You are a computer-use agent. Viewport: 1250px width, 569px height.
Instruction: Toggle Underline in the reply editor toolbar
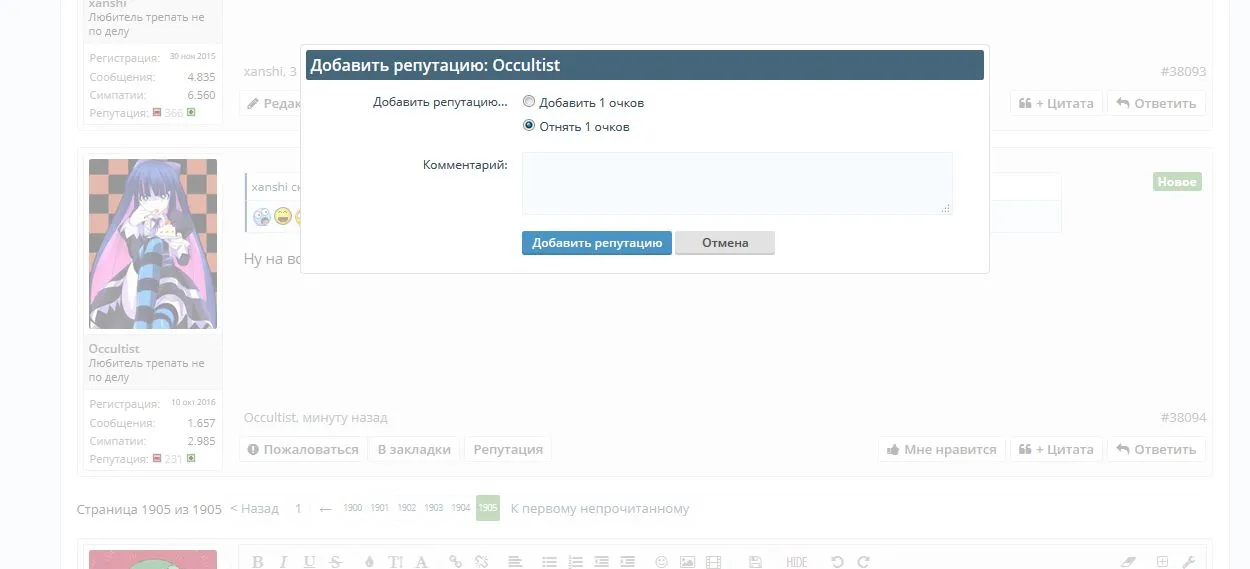310,562
